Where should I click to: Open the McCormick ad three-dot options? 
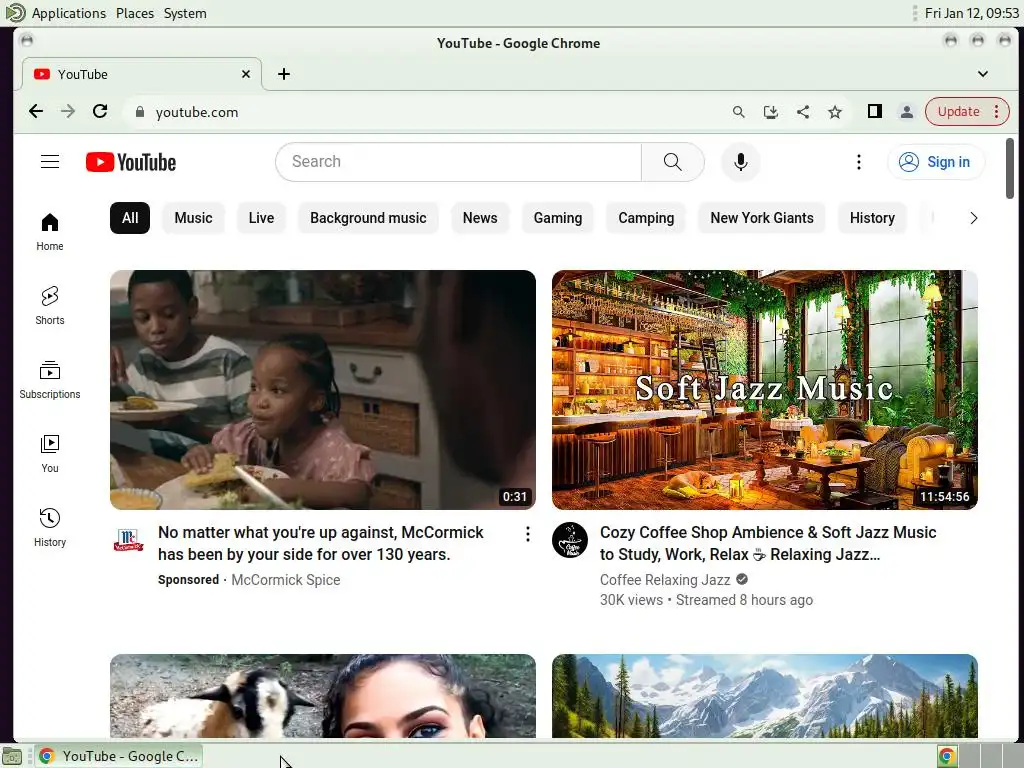pyautogui.click(x=528, y=534)
